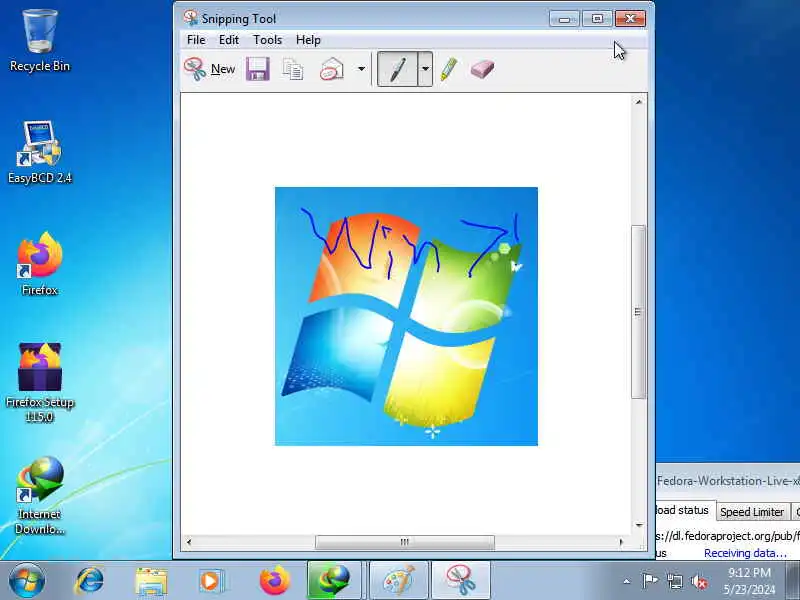Open the Send Snip dropdown arrow

tap(361, 69)
